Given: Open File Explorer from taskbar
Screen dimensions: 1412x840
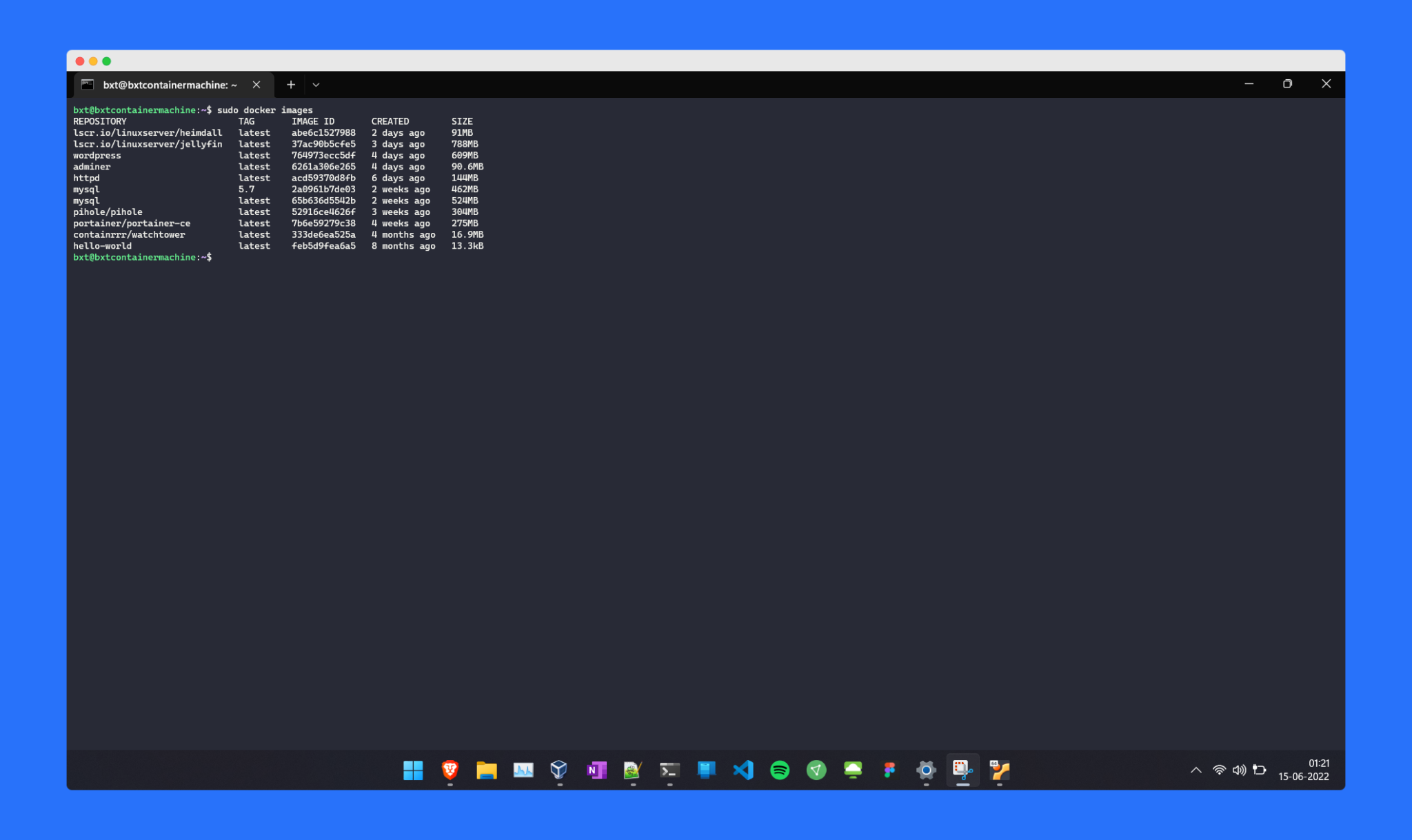Looking at the screenshot, I should tap(486, 770).
